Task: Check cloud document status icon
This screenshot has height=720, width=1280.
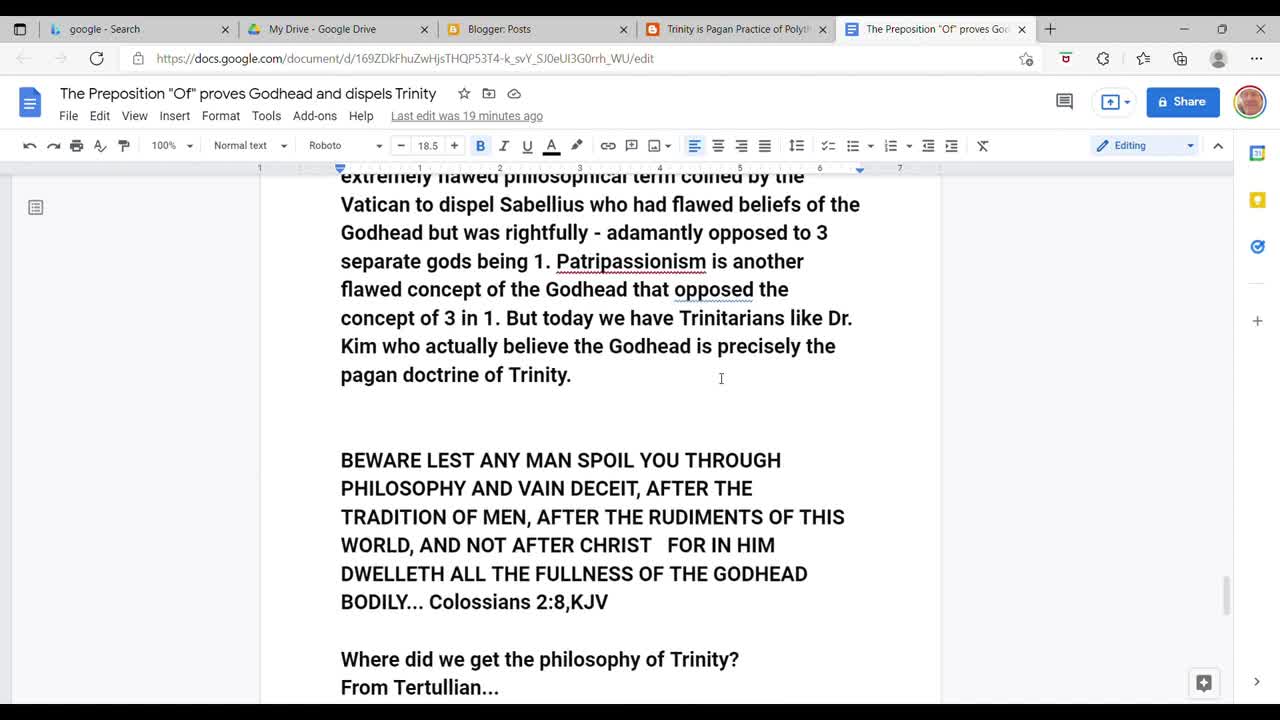Action: [x=514, y=94]
